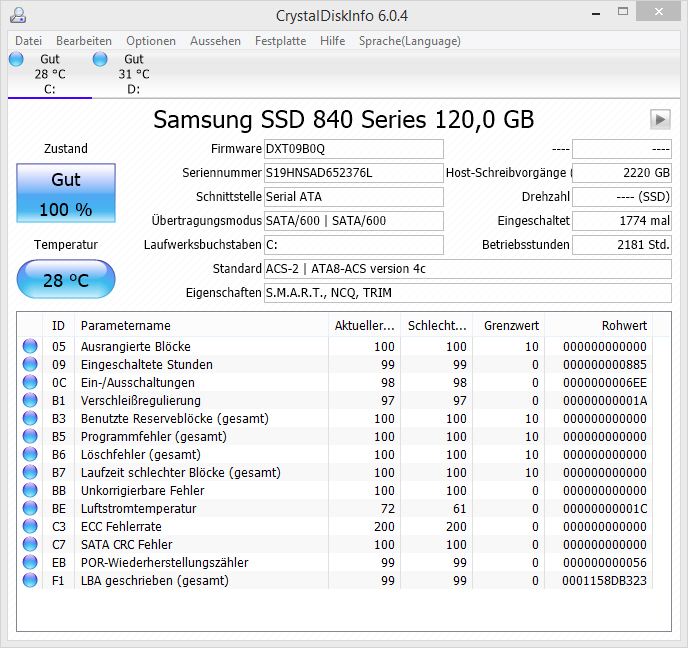Click the Übertragungsmodus field SATA/600
This screenshot has width=688, height=648.
click(x=354, y=221)
